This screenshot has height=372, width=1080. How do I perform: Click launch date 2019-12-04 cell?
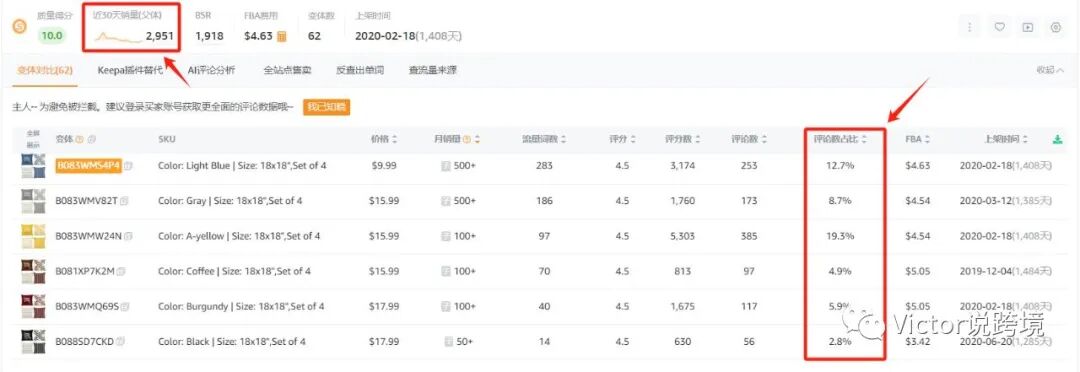tap(1006, 271)
